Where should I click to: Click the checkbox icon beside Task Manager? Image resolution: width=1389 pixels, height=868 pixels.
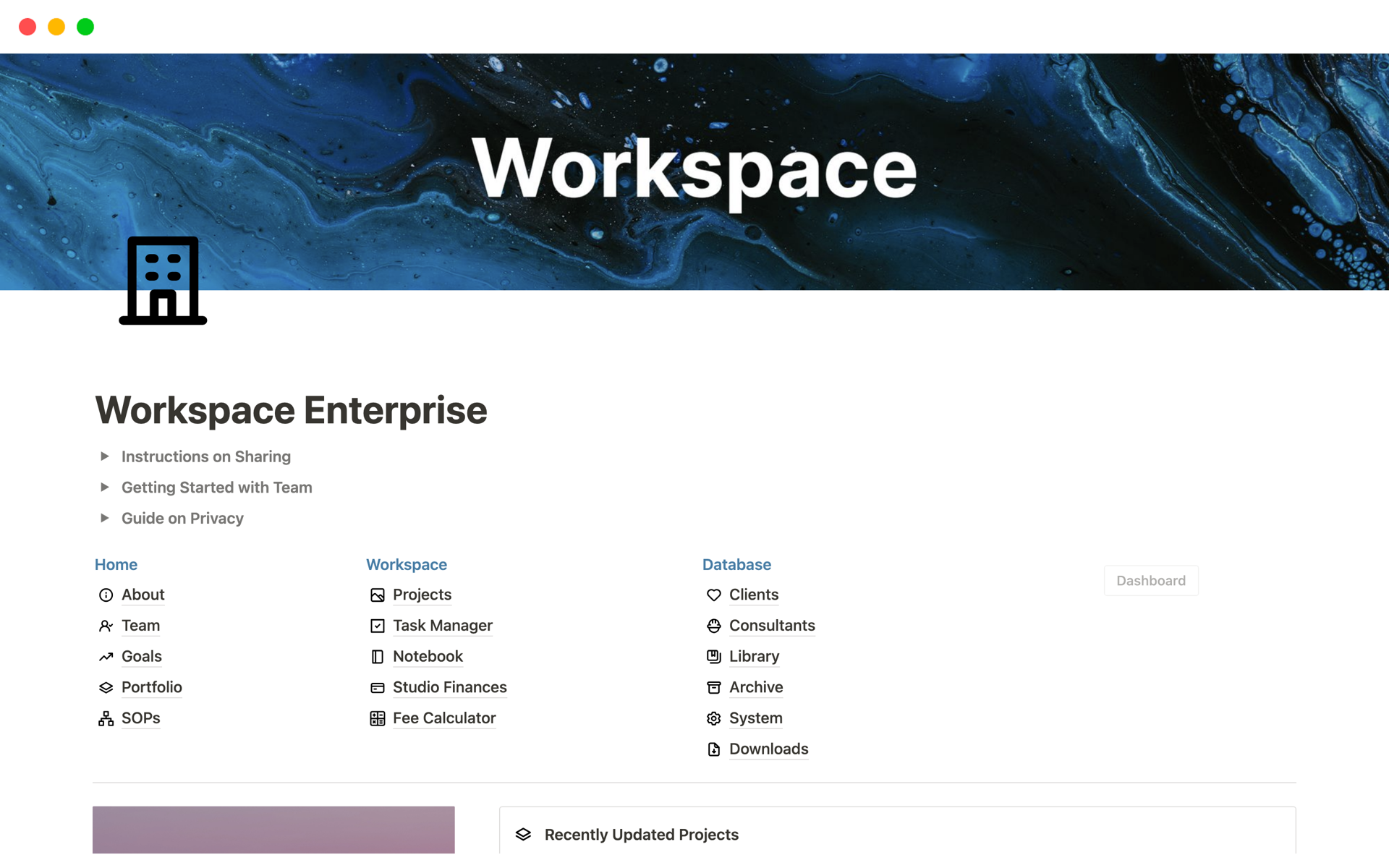point(377,626)
